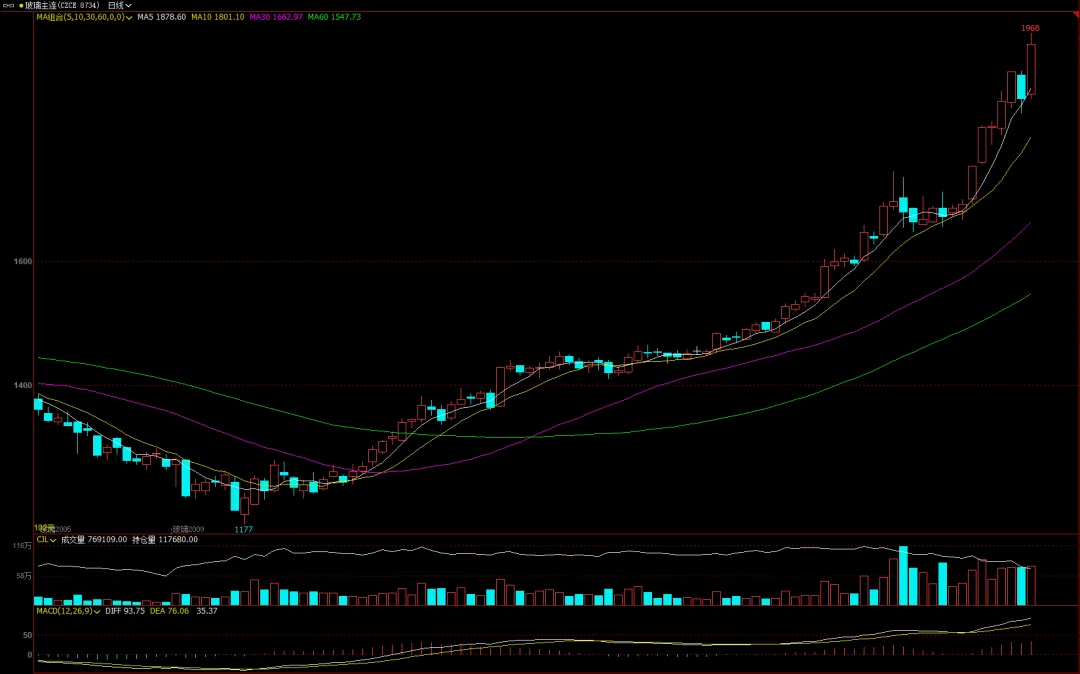Click the 1600 price axis label

click(23, 262)
